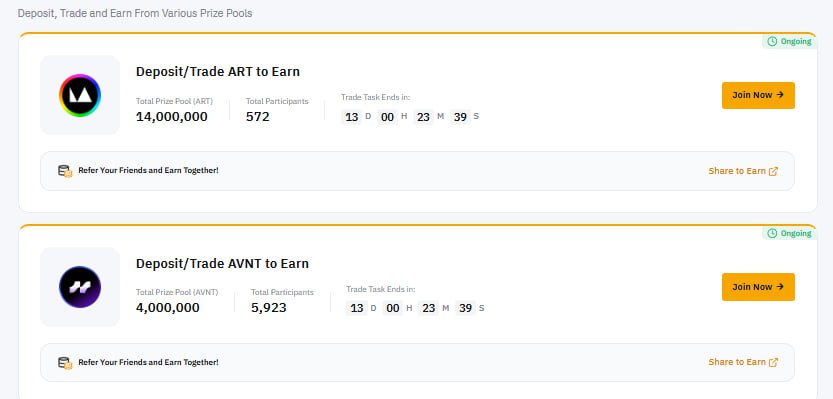Click the clock icon on AVNT Ongoing badge
The height and width of the screenshot is (399, 833).
(x=772, y=233)
